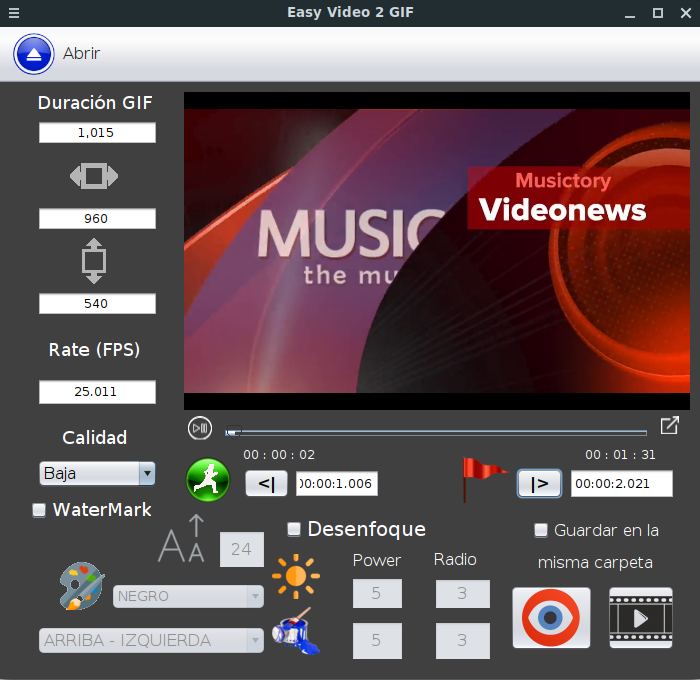Maximize the Easy Video 2 GIF window
This screenshot has width=700, height=680.
pyautogui.click(x=658, y=13)
